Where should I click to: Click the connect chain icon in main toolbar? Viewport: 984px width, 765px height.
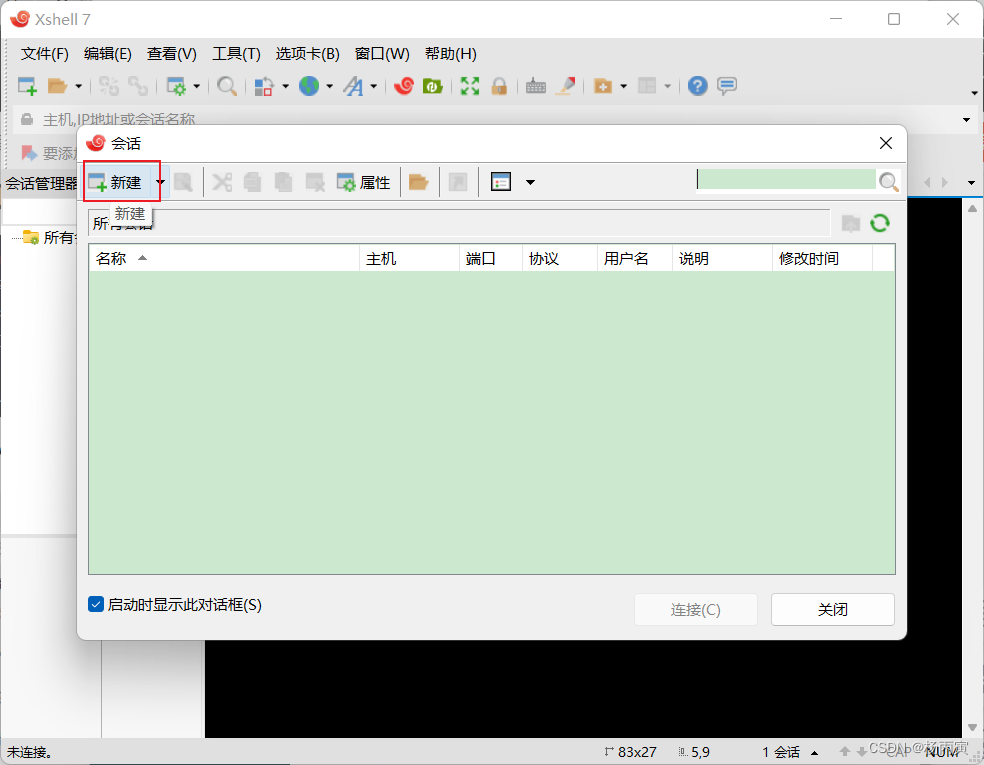[x=109, y=86]
